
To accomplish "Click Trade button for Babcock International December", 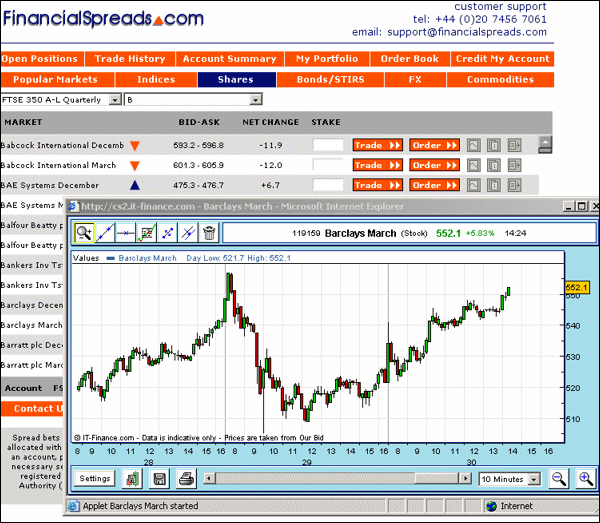I will click(378, 145).
